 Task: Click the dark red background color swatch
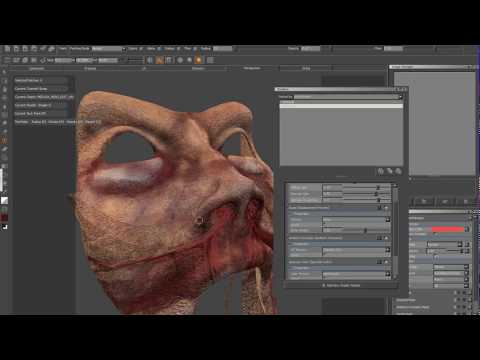point(4,218)
